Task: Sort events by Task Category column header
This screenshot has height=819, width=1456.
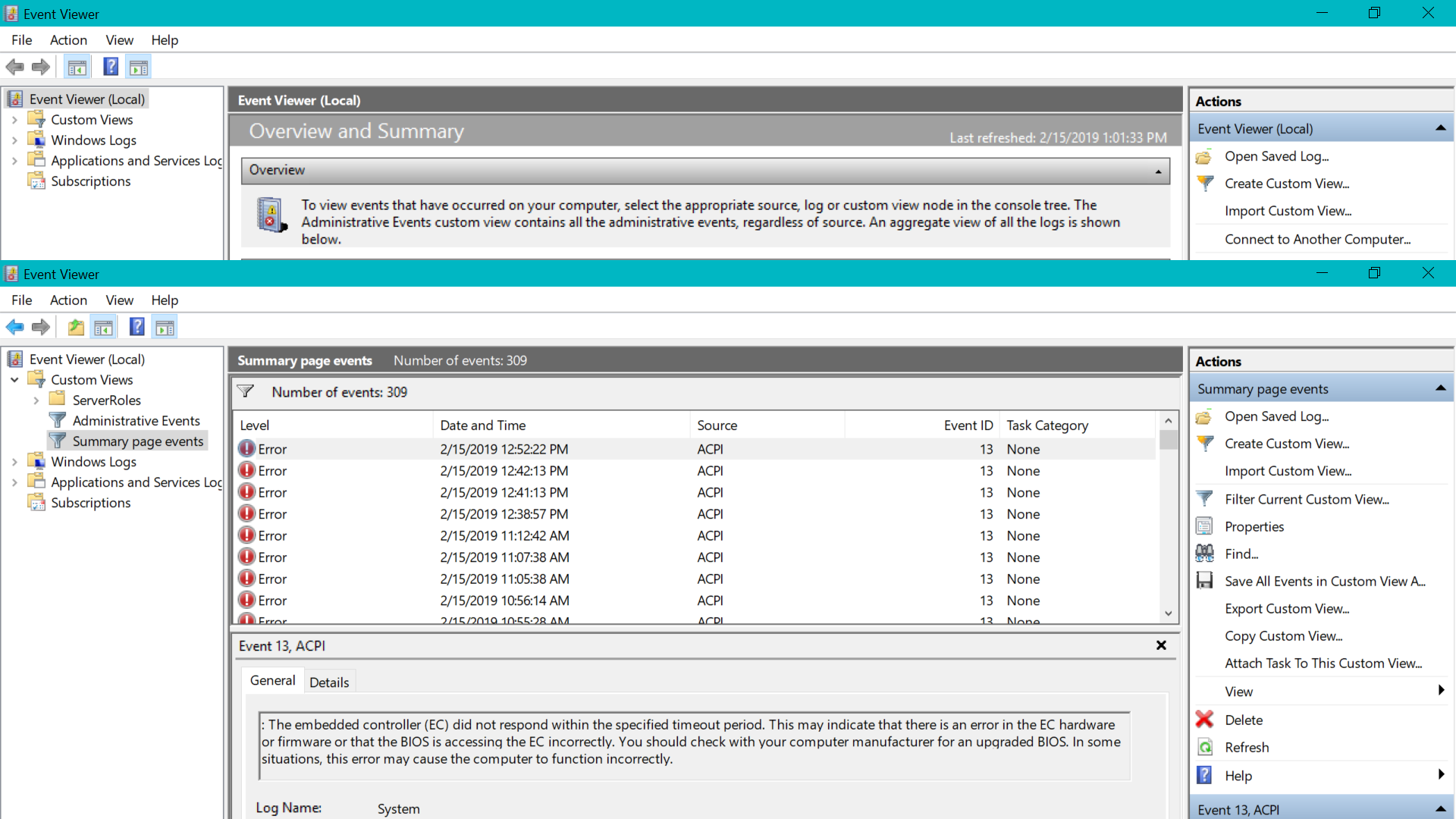Action: [x=1078, y=425]
